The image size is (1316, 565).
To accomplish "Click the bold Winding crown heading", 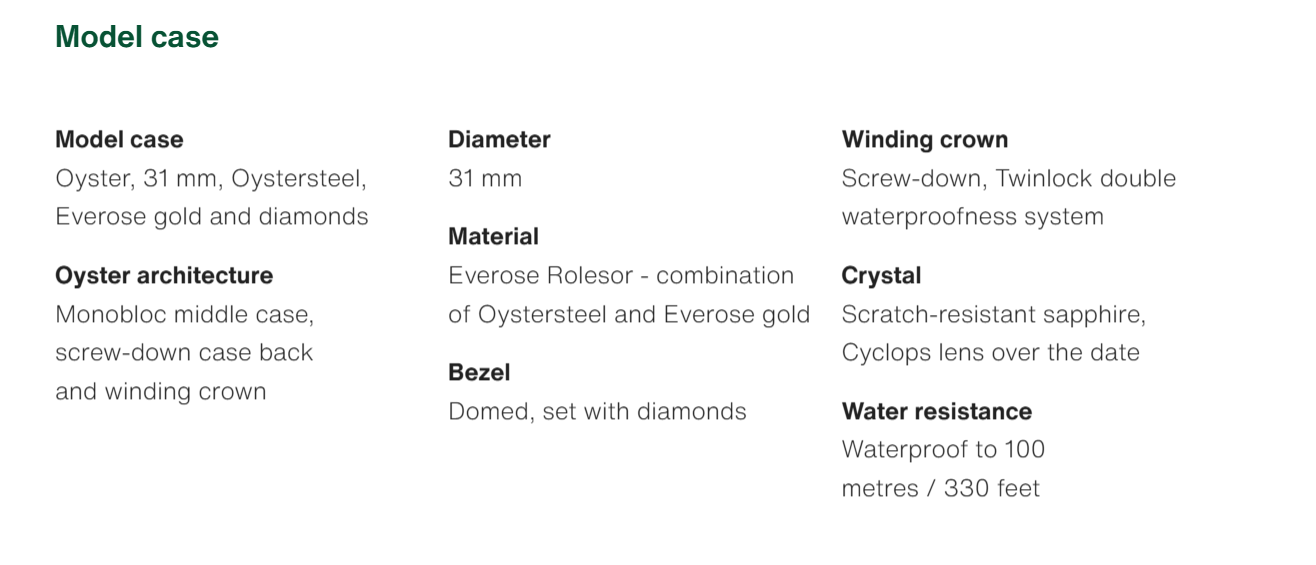I will [x=925, y=139].
